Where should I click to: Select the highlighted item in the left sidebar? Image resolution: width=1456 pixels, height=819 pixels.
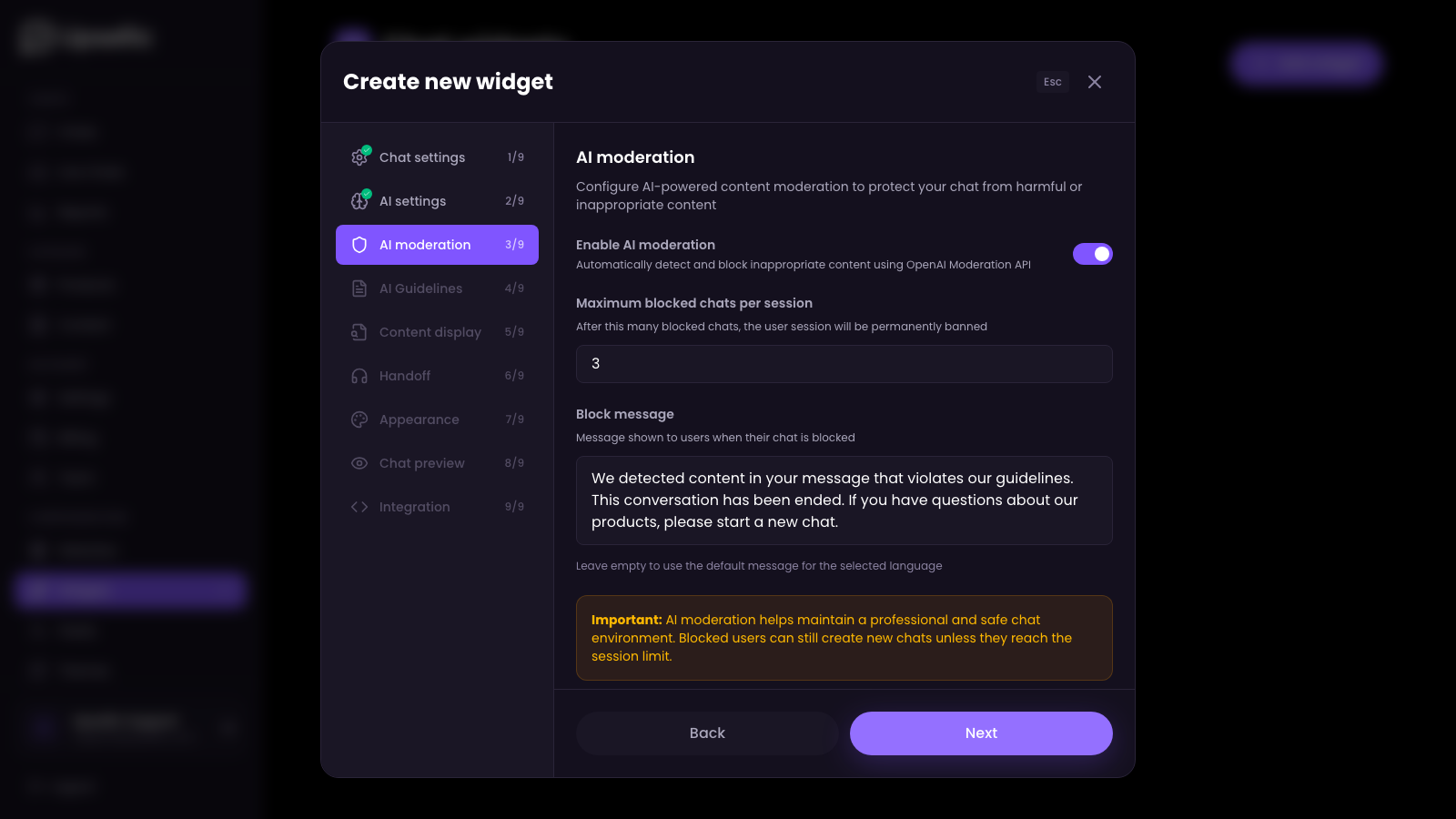128,591
